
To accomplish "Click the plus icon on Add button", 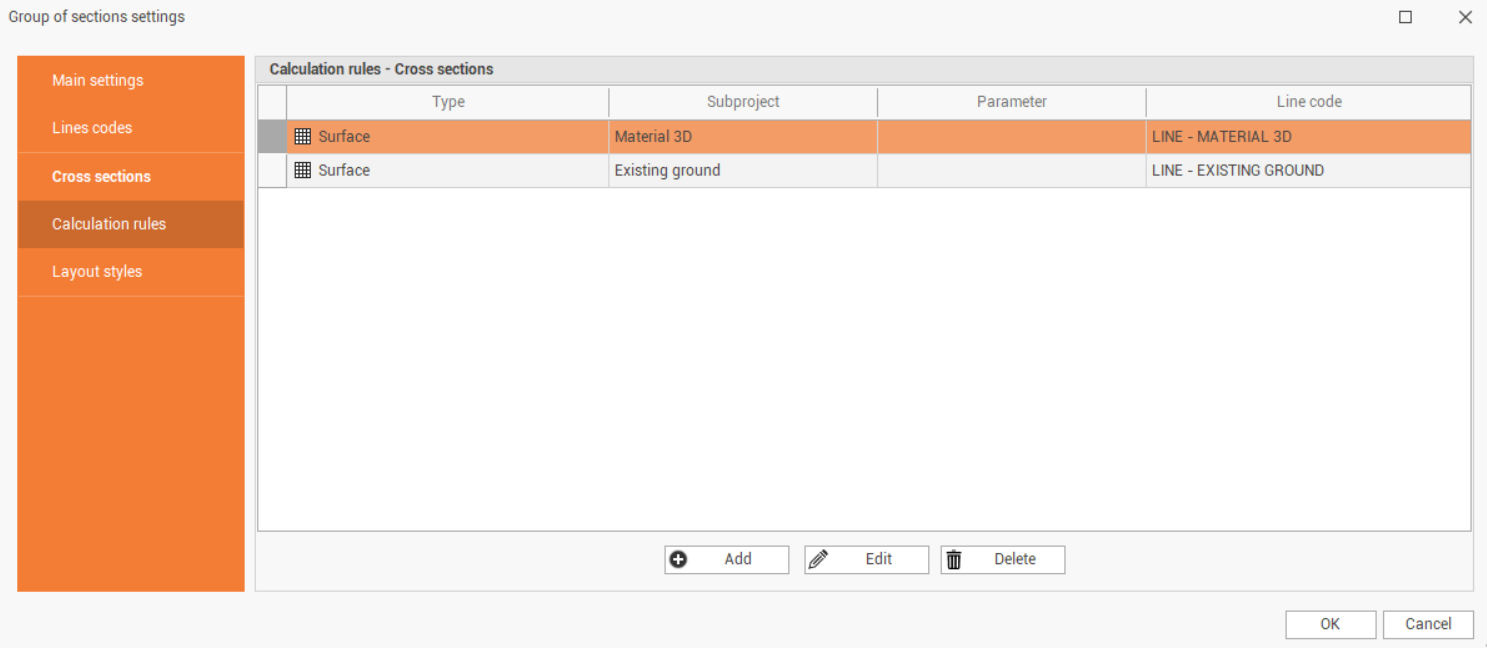I will pos(678,560).
